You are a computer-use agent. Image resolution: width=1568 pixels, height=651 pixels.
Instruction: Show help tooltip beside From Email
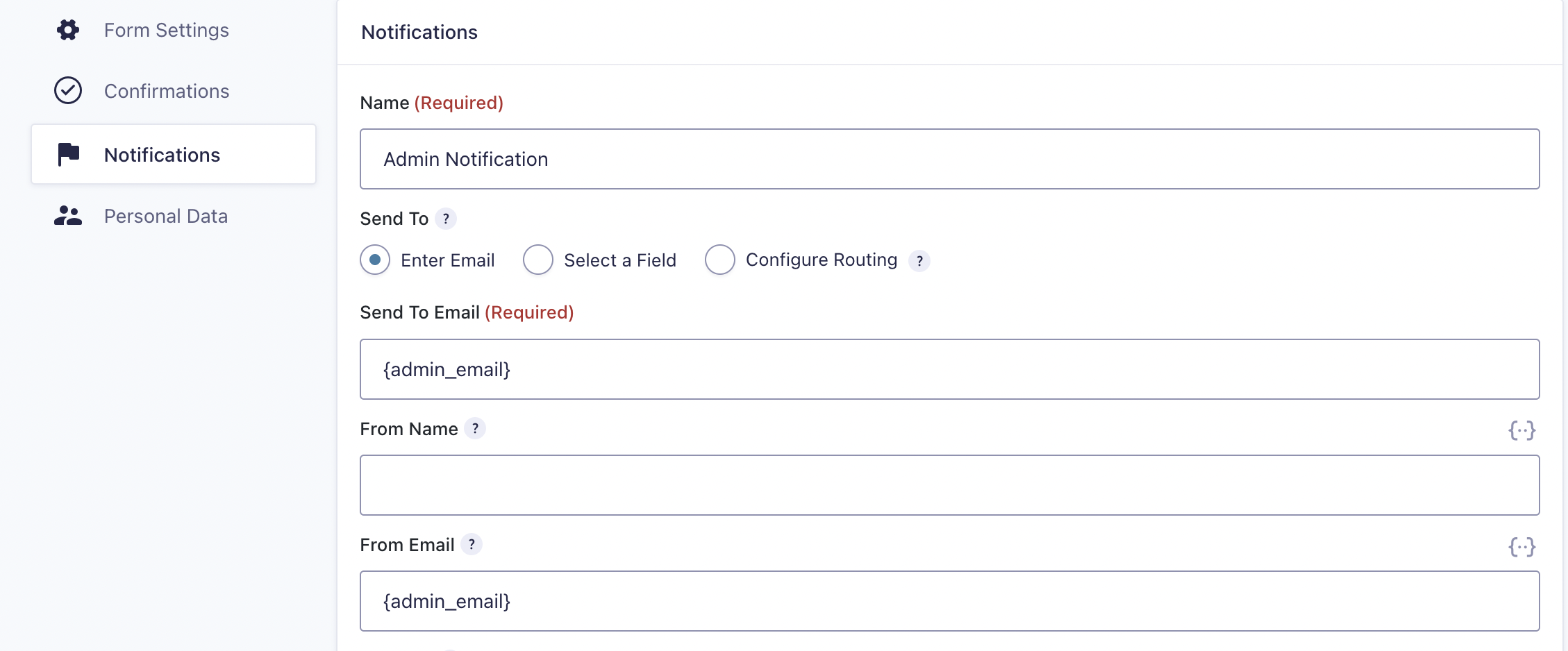click(472, 545)
